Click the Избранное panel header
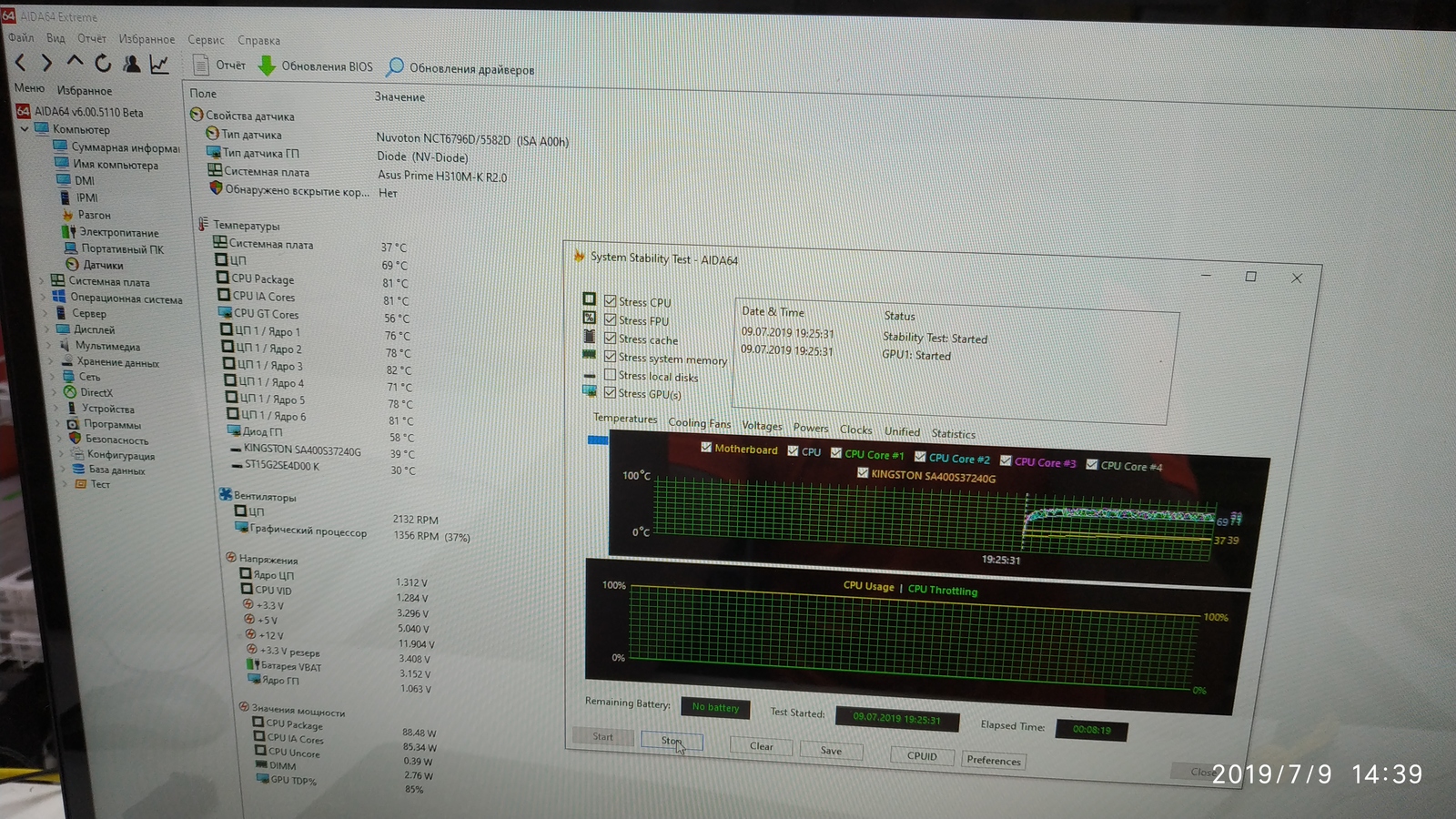The width and height of the screenshot is (1456, 819). click(85, 91)
